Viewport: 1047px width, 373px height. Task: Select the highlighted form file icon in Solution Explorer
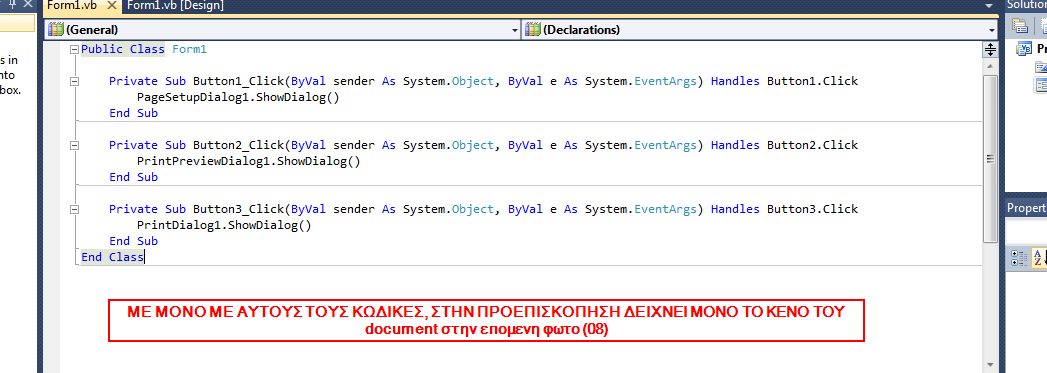(x=1041, y=84)
